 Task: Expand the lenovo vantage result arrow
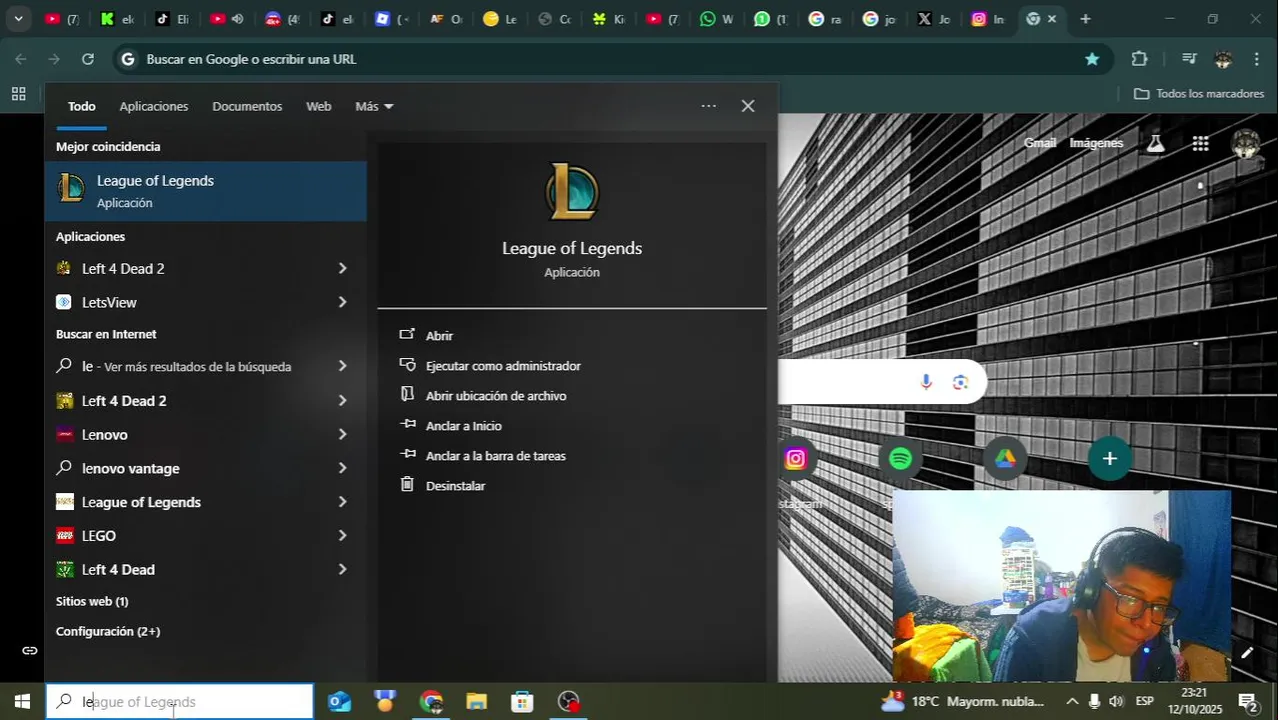point(342,468)
